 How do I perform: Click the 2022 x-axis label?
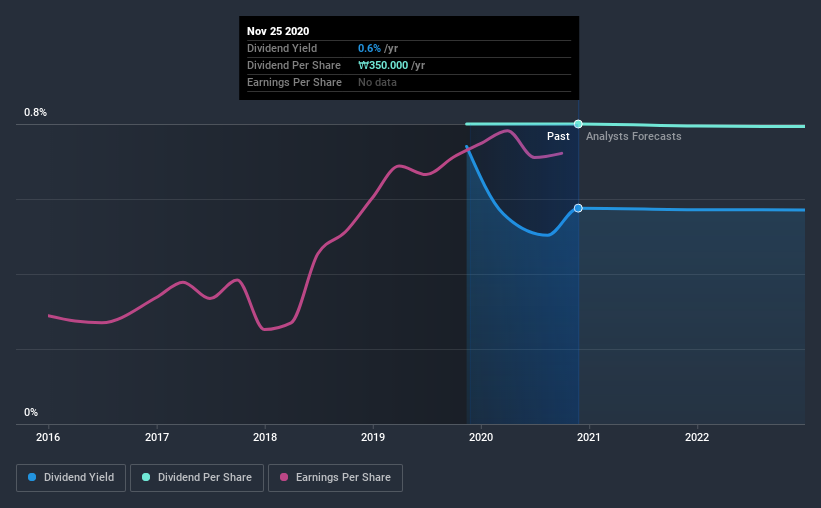point(697,437)
